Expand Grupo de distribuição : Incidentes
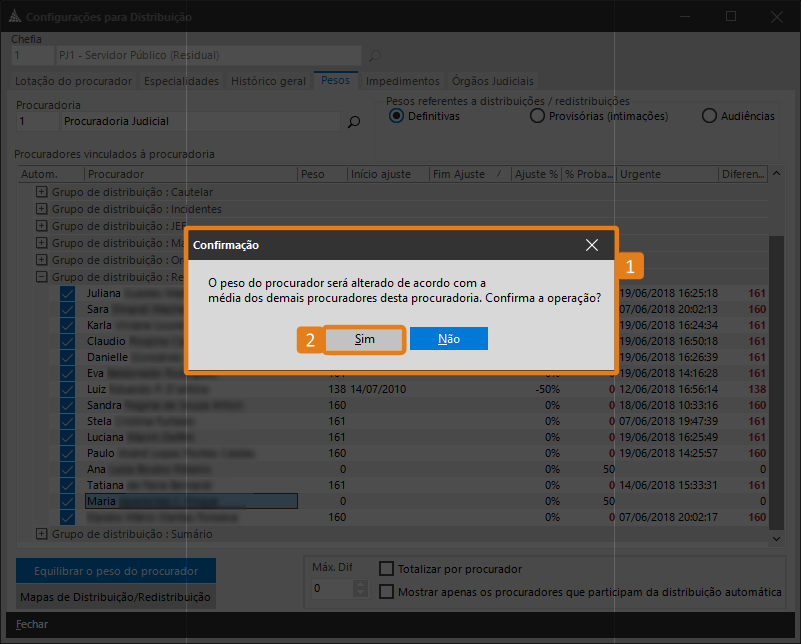 42,209
